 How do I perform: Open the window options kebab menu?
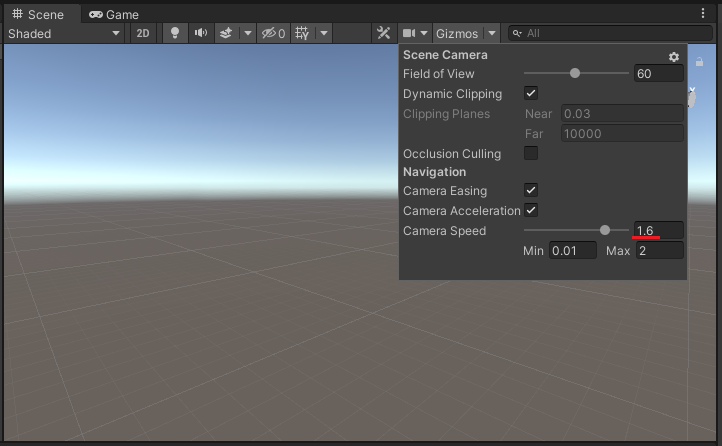pyautogui.click(x=703, y=13)
